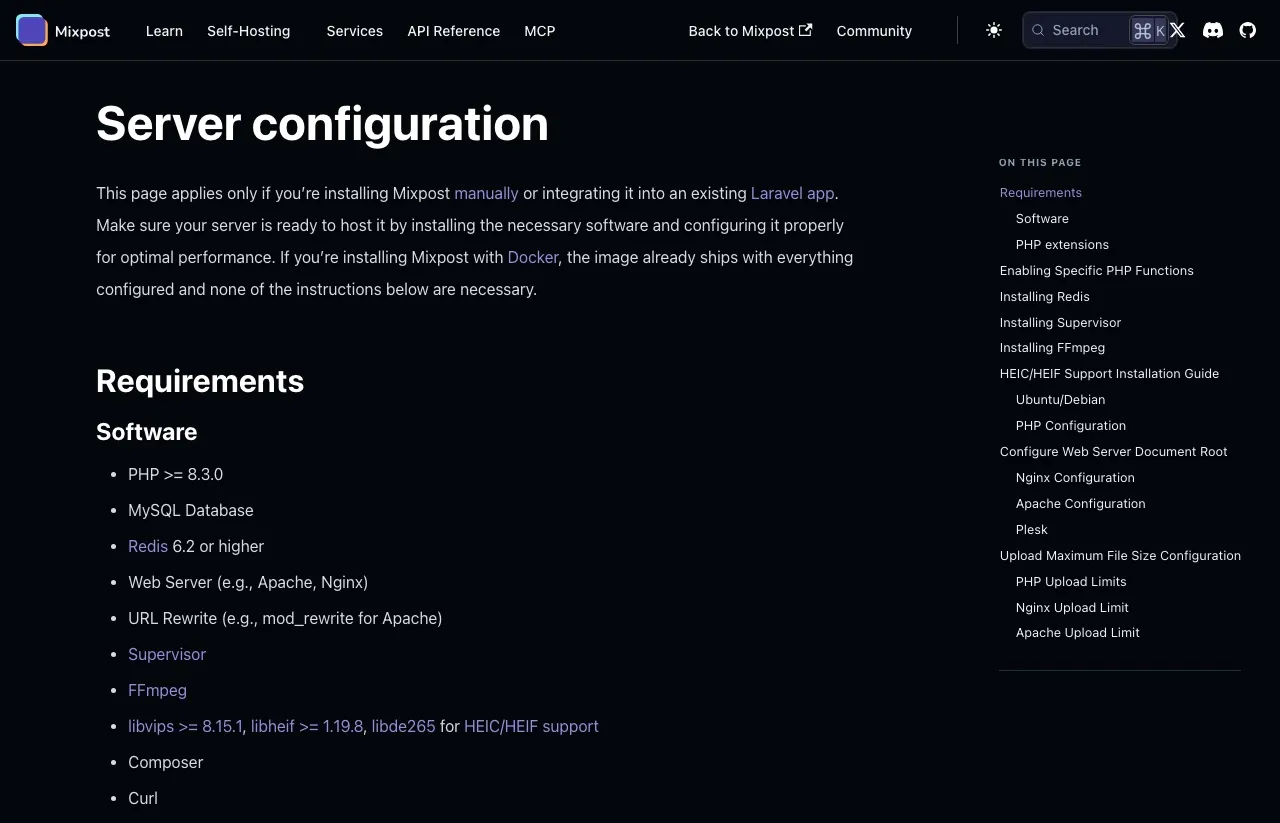1280x823 pixels.
Task: Focus the Search input field
Action: pos(1099,30)
